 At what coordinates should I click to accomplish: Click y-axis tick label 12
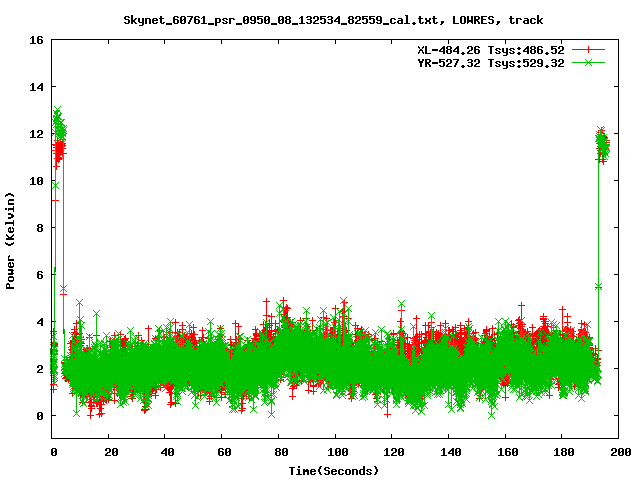pyautogui.click(x=36, y=134)
